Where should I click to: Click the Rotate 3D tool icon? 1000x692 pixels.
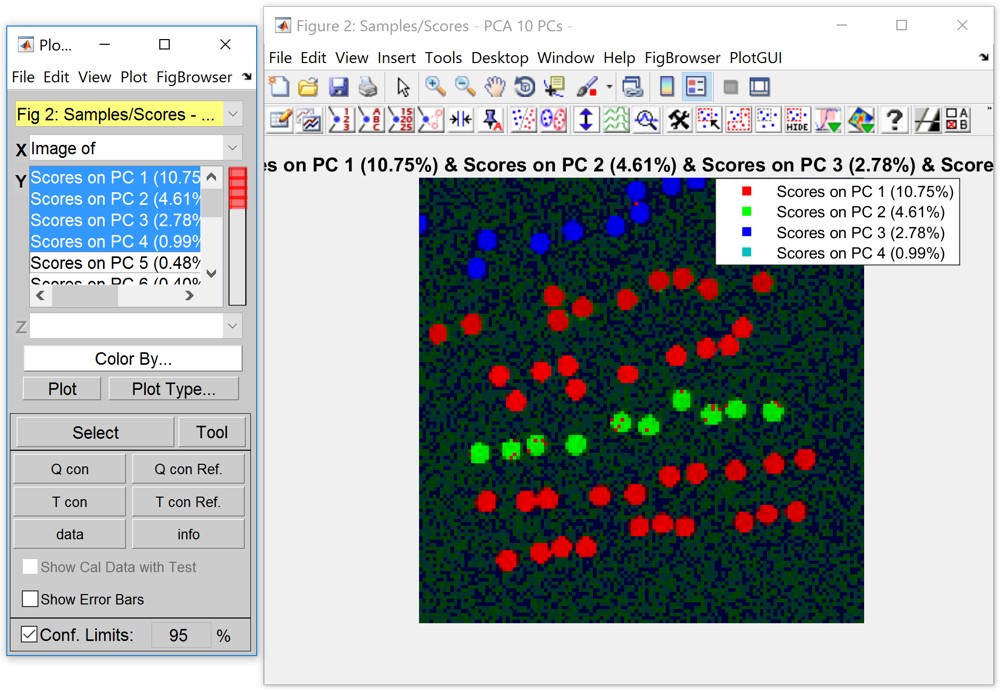[524, 87]
